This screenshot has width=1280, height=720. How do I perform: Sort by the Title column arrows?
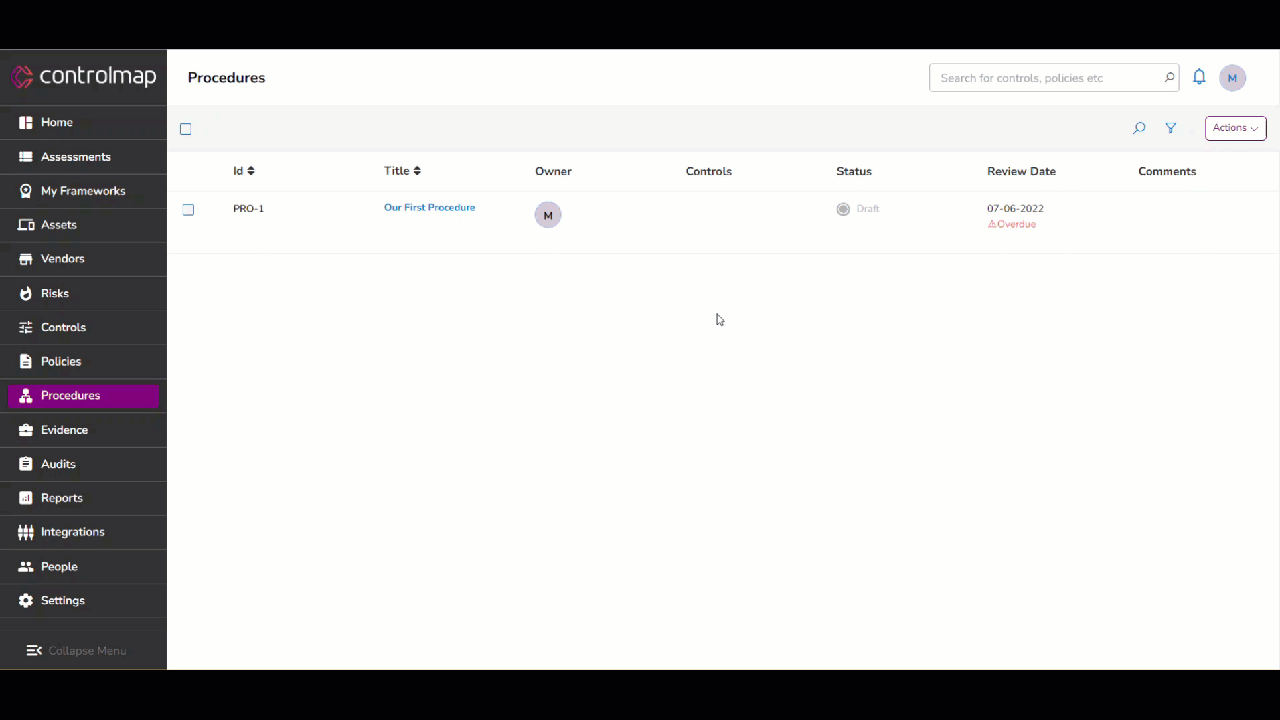pyautogui.click(x=417, y=171)
